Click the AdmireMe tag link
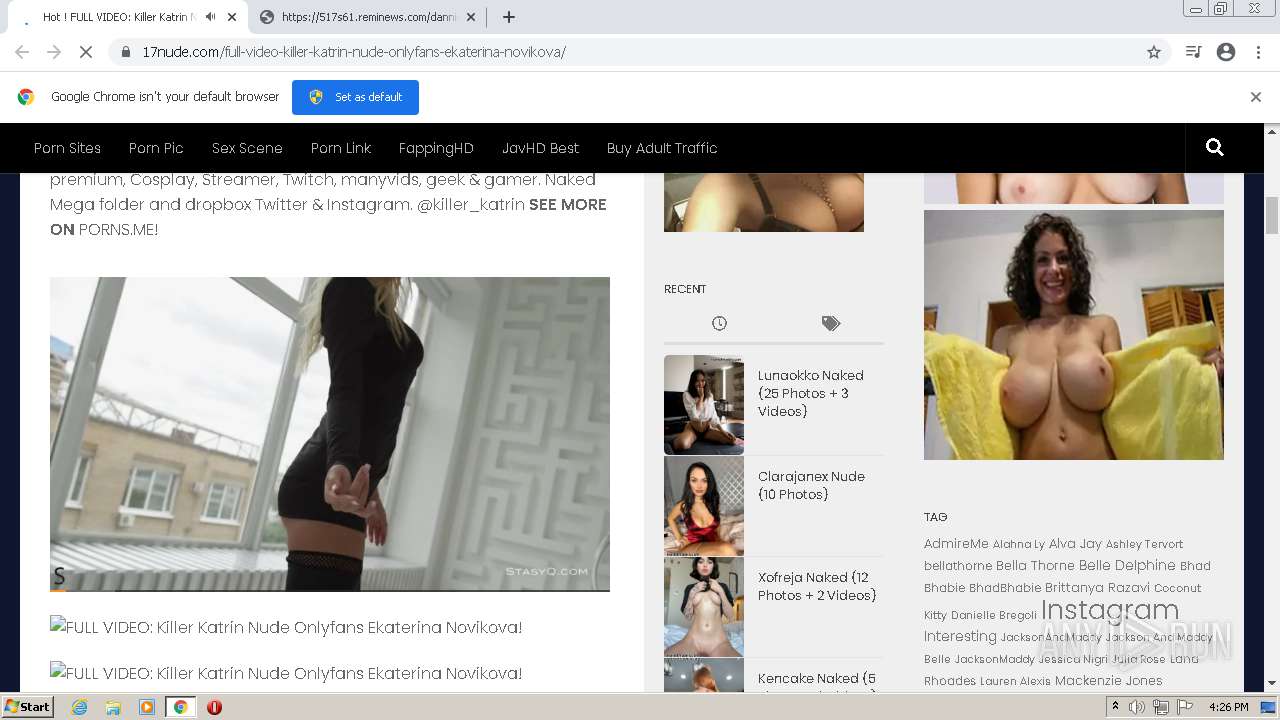 click(956, 544)
